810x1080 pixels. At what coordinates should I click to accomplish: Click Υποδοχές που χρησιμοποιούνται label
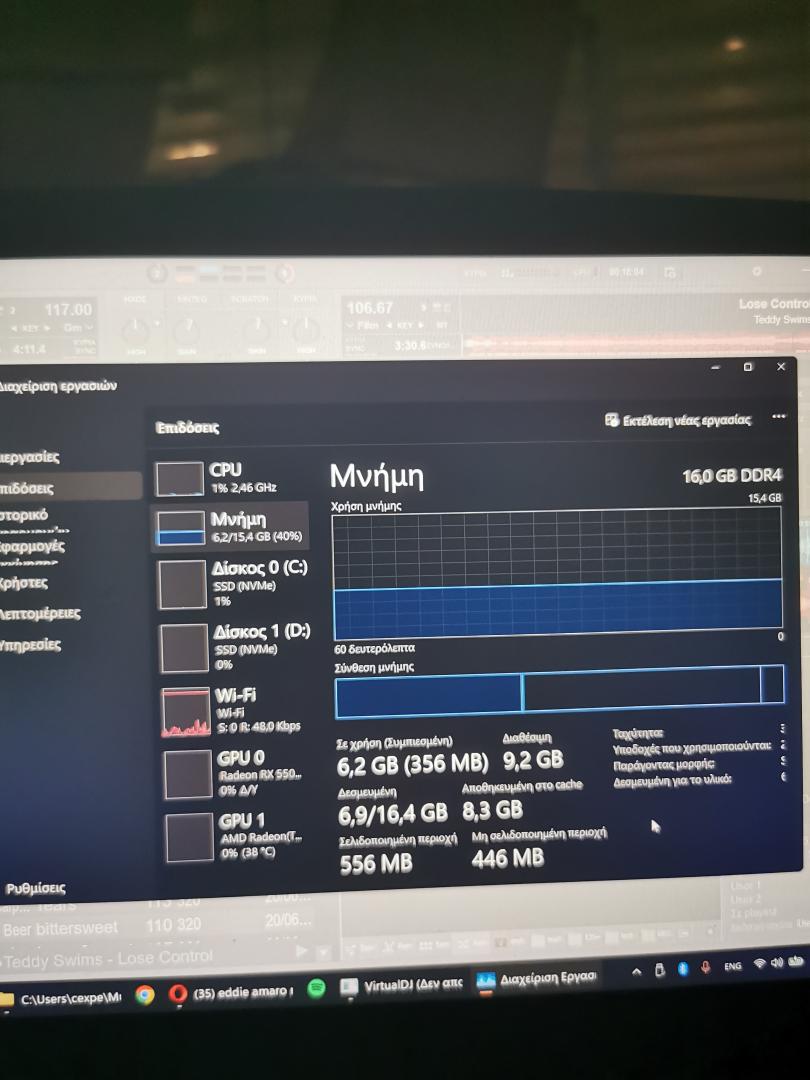[692, 747]
